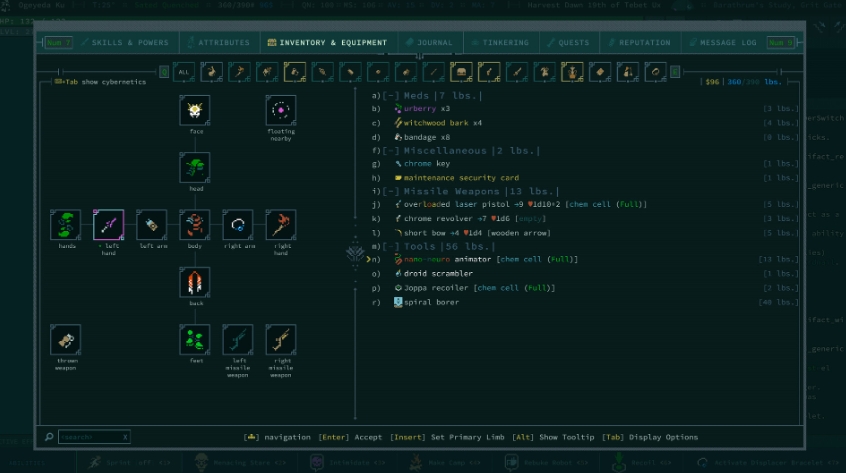Click the '$96' money readout
Image resolution: width=846 pixels, height=473 pixels.
point(712,82)
